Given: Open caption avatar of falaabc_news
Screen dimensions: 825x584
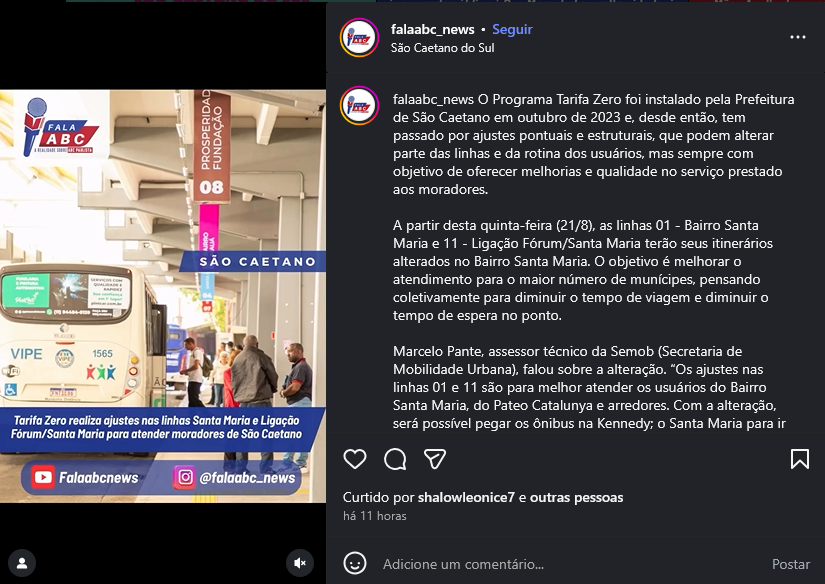Looking at the screenshot, I should pyautogui.click(x=359, y=105).
